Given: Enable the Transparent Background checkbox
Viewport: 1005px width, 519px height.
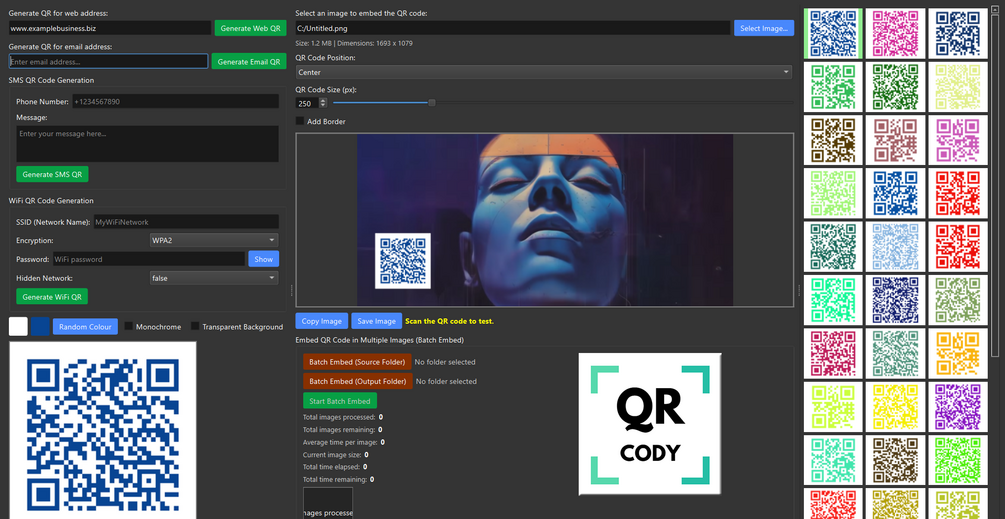Looking at the screenshot, I should pyautogui.click(x=195, y=327).
